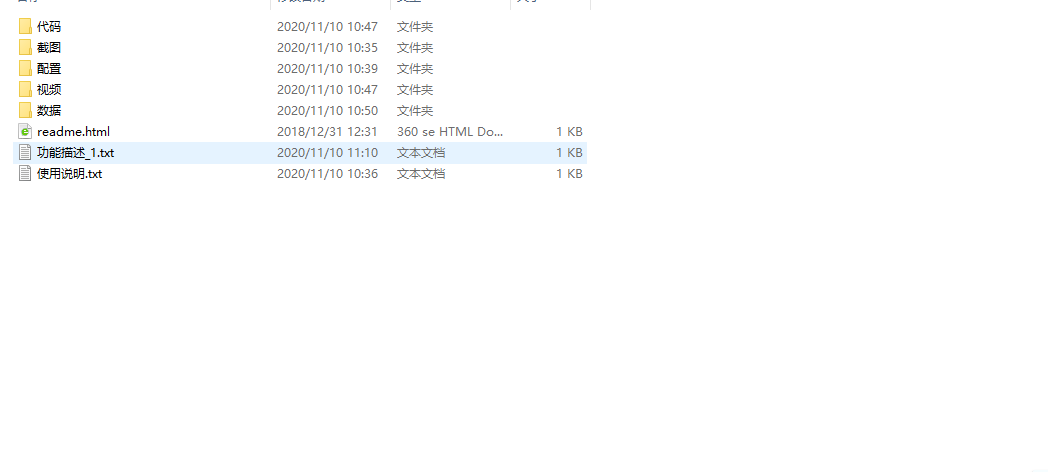
Task: Select the 数据 folder icon
Action: click(25, 110)
